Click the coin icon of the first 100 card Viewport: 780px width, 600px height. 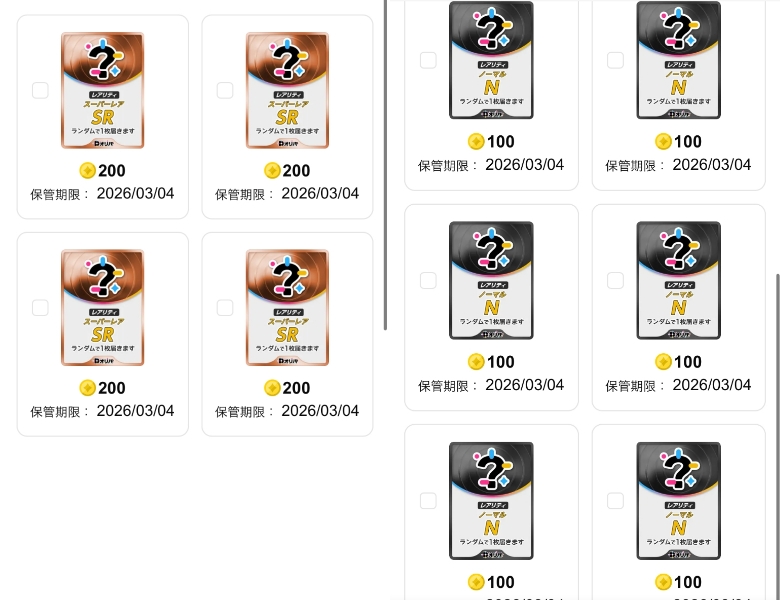pyautogui.click(x=476, y=141)
